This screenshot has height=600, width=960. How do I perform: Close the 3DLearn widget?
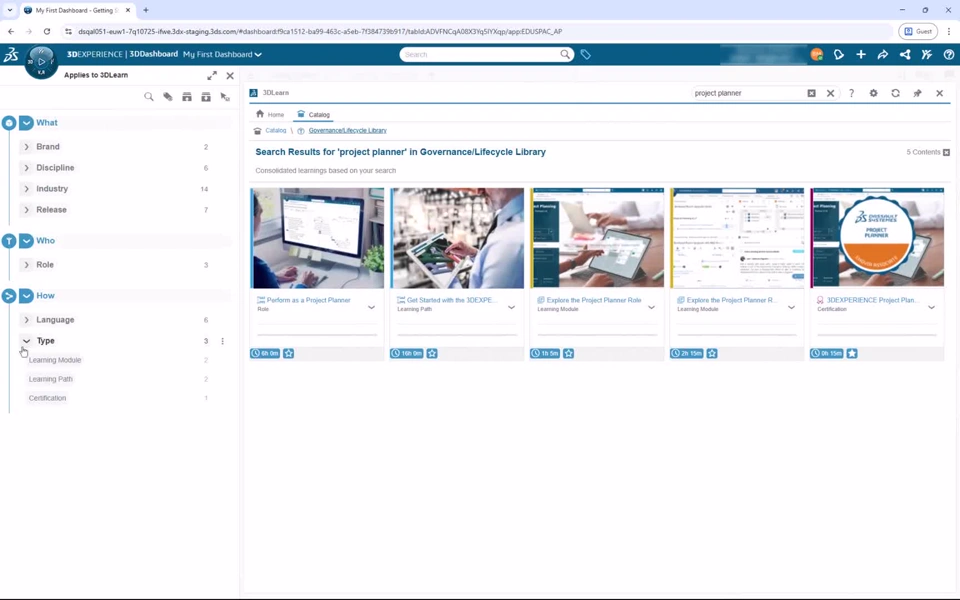coord(939,93)
